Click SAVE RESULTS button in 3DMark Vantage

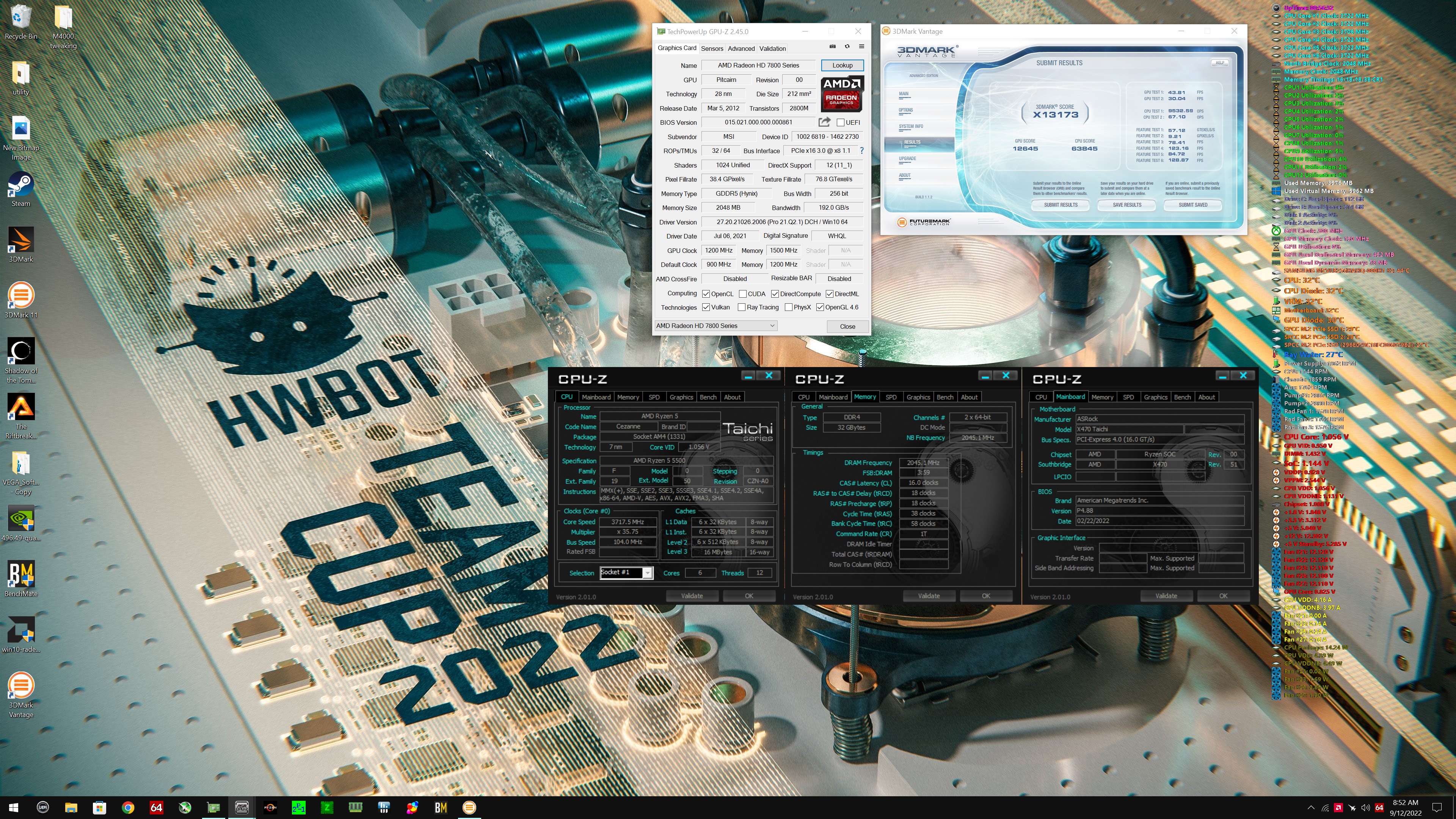coord(1127,205)
